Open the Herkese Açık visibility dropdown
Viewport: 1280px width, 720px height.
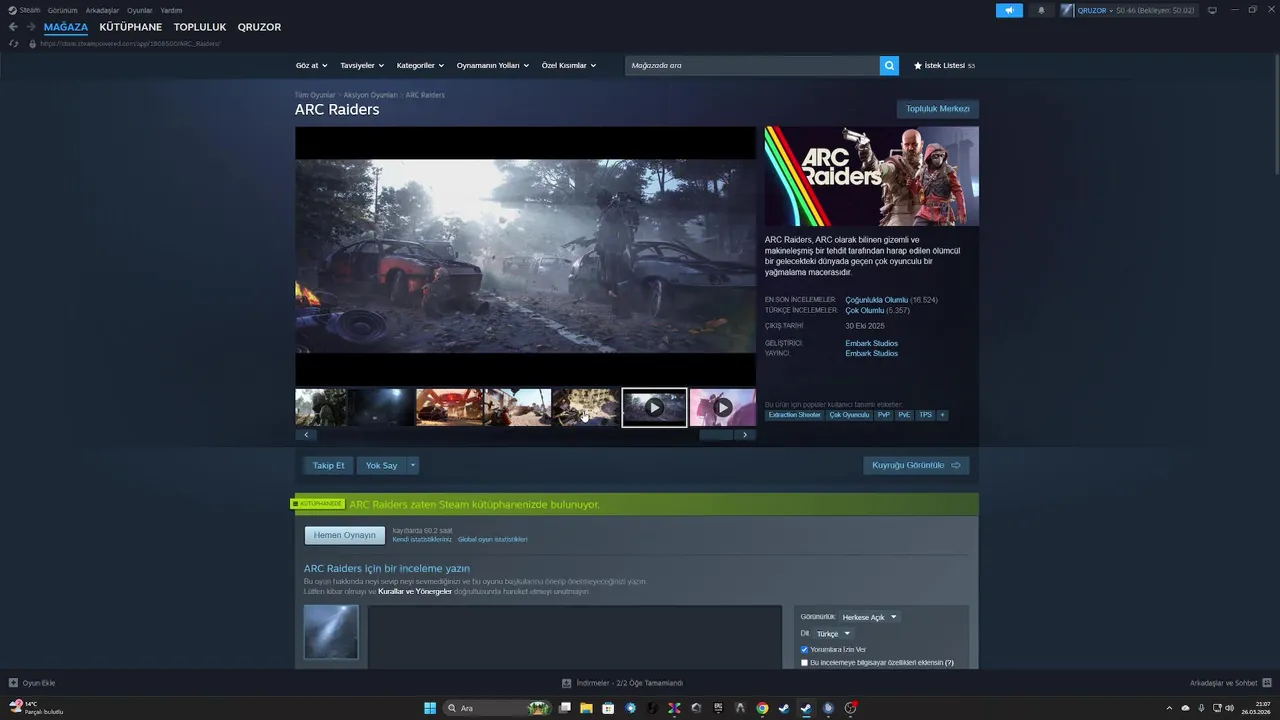pyautogui.click(x=869, y=617)
